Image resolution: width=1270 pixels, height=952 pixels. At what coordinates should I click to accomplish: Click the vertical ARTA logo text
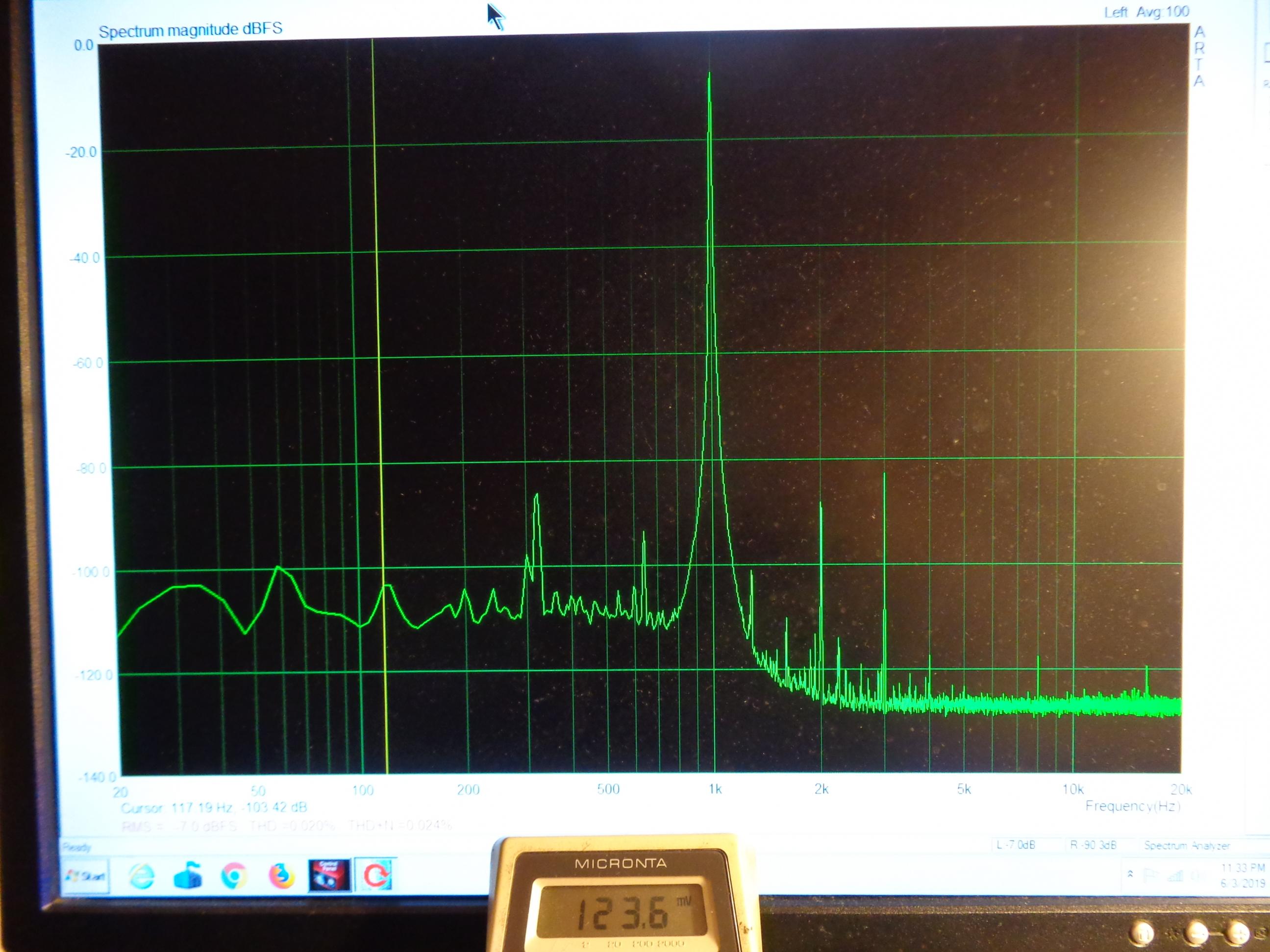pyautogui.click(x=1199, y=56)
